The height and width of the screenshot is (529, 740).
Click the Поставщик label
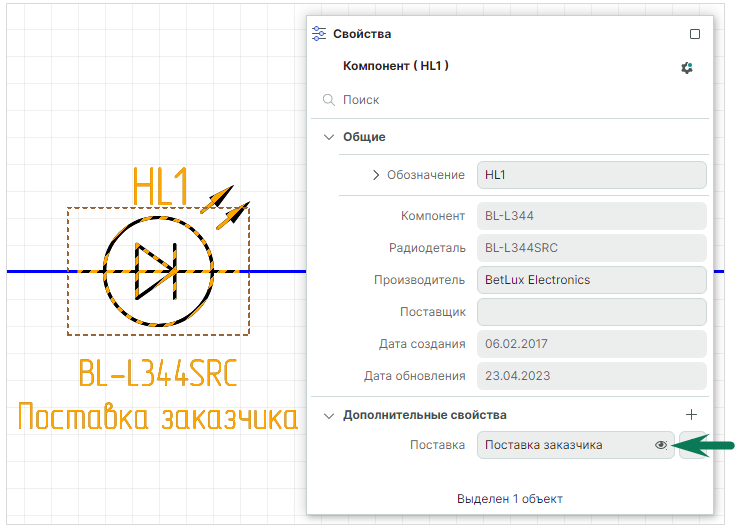click(433, 312)
